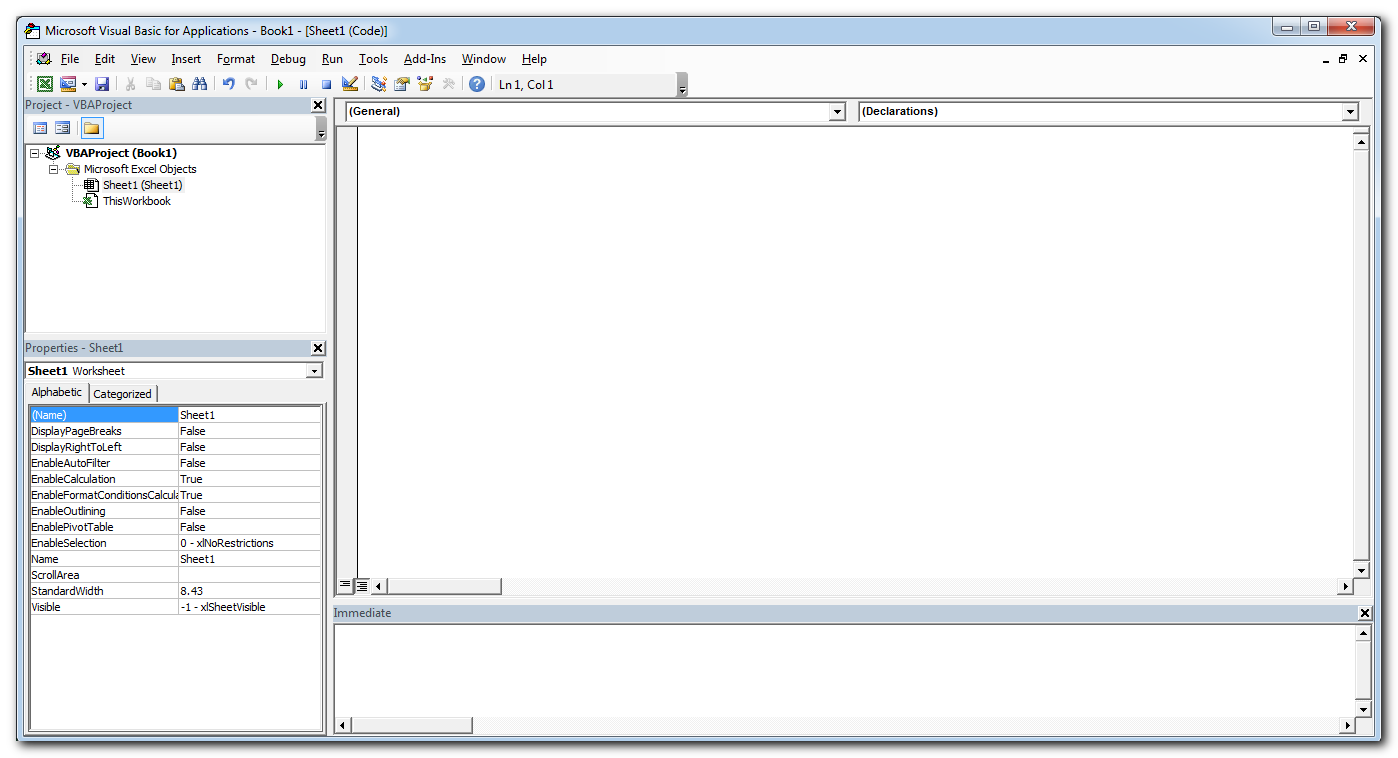Save the workbook with the floppy icon

[x=102, y=85]
